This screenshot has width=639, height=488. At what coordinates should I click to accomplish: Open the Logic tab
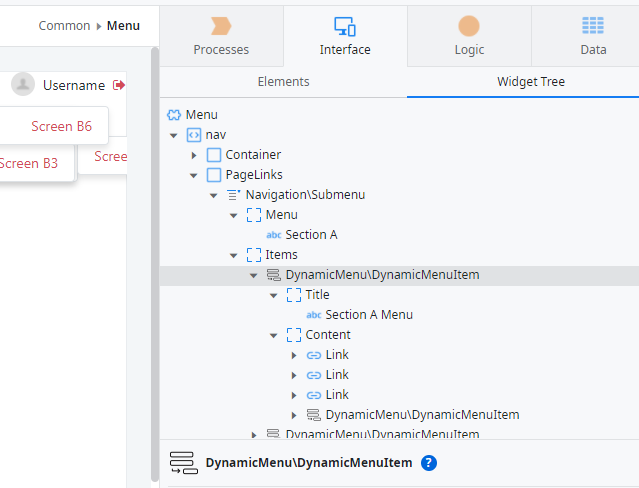pos(469,36)
